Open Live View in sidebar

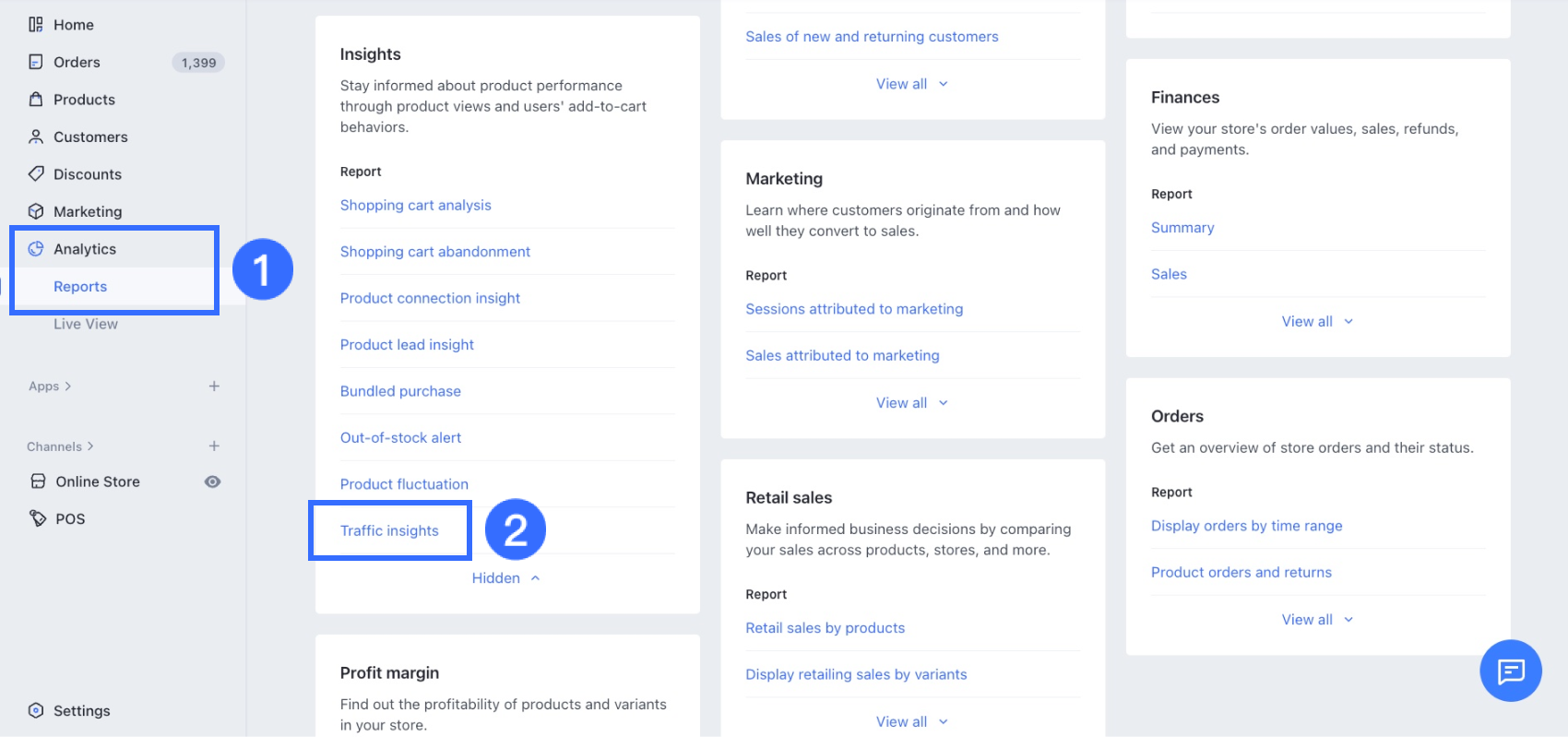coord(86,324)
